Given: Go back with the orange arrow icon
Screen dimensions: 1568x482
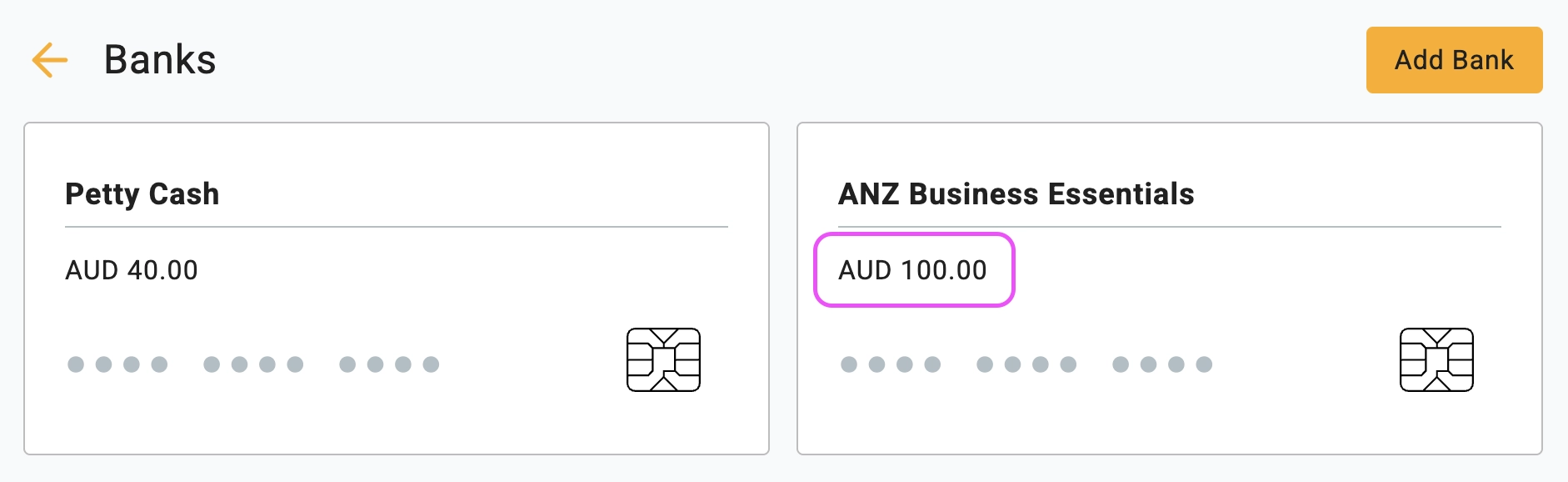Looking at the screenshot, I should click(x=49, y=60).
